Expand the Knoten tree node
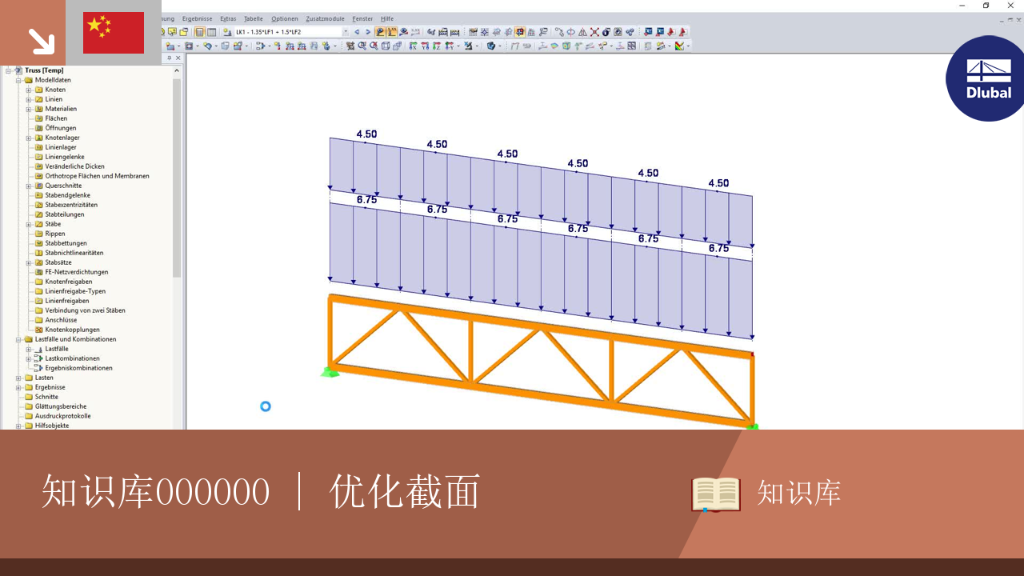This screenshot has height=576, width=1024. 29,89
